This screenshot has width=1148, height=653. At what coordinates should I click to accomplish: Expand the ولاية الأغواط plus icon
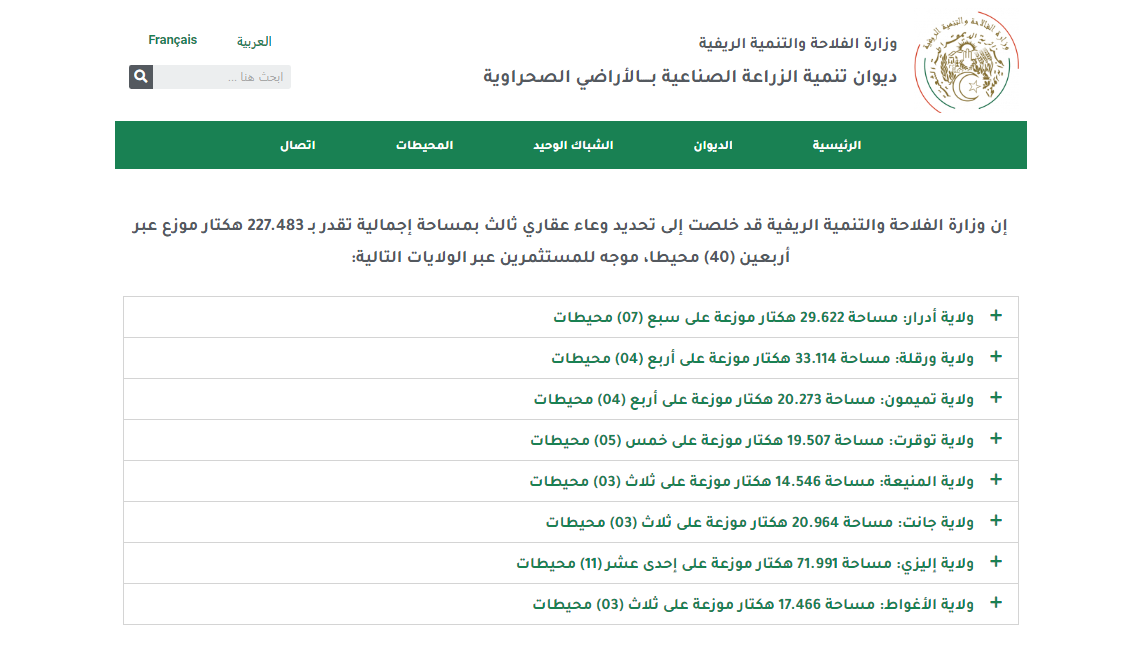pos(995,603)
